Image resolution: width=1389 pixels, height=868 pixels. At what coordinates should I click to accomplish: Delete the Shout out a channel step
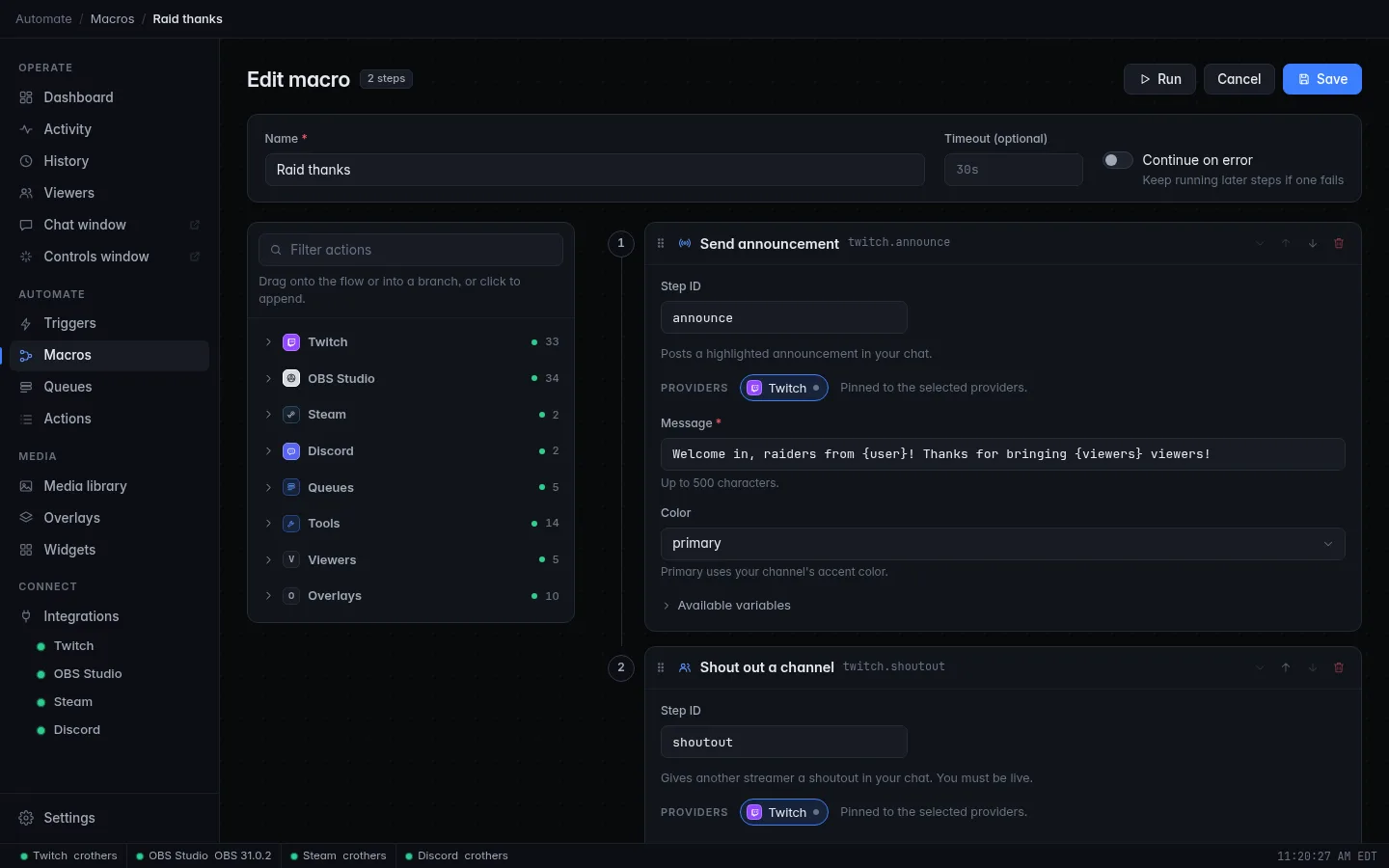(x=1339, y=667)
